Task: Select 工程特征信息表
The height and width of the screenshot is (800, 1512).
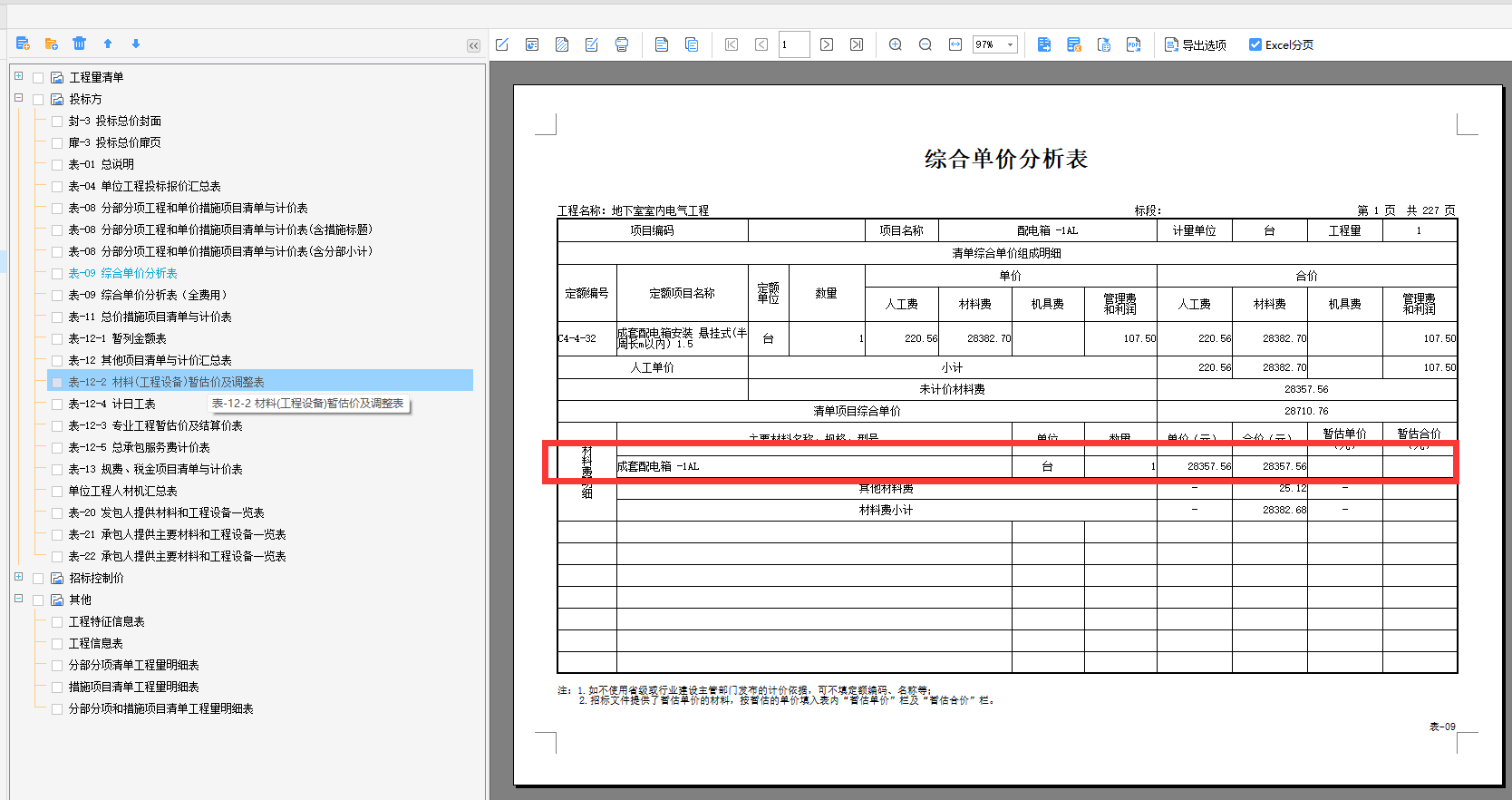Action: (106, 621)
